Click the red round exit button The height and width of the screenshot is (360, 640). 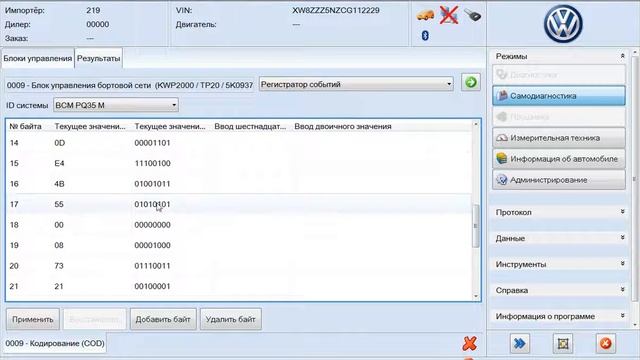point(606,344)
